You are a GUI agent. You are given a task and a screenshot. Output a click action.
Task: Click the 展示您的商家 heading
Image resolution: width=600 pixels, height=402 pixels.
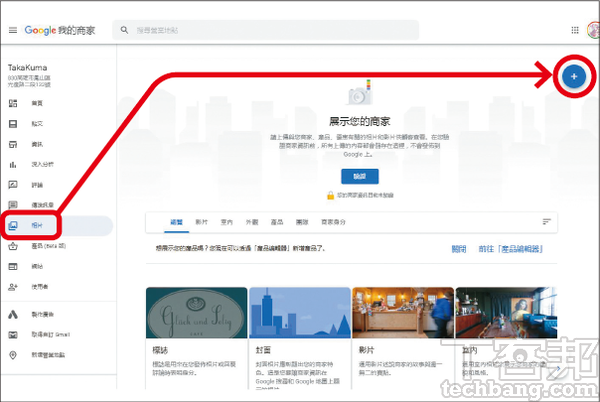[x=360, y=122]
